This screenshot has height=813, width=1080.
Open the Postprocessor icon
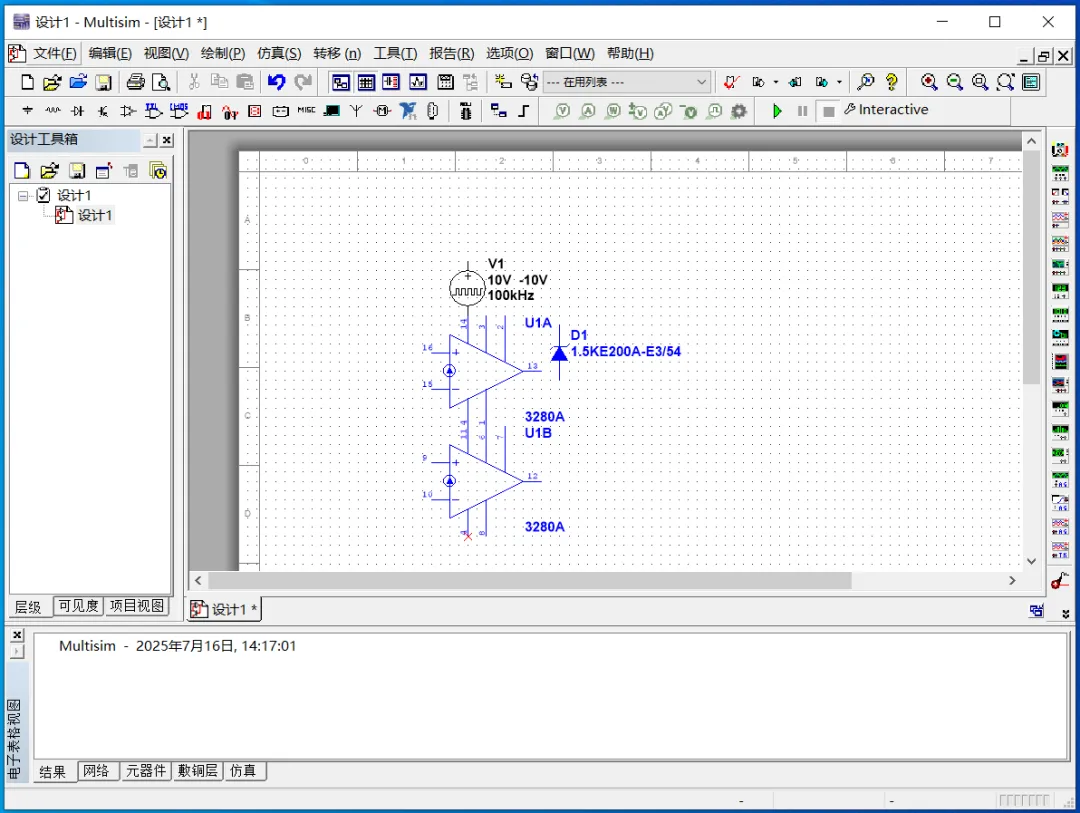pos(446,82)
